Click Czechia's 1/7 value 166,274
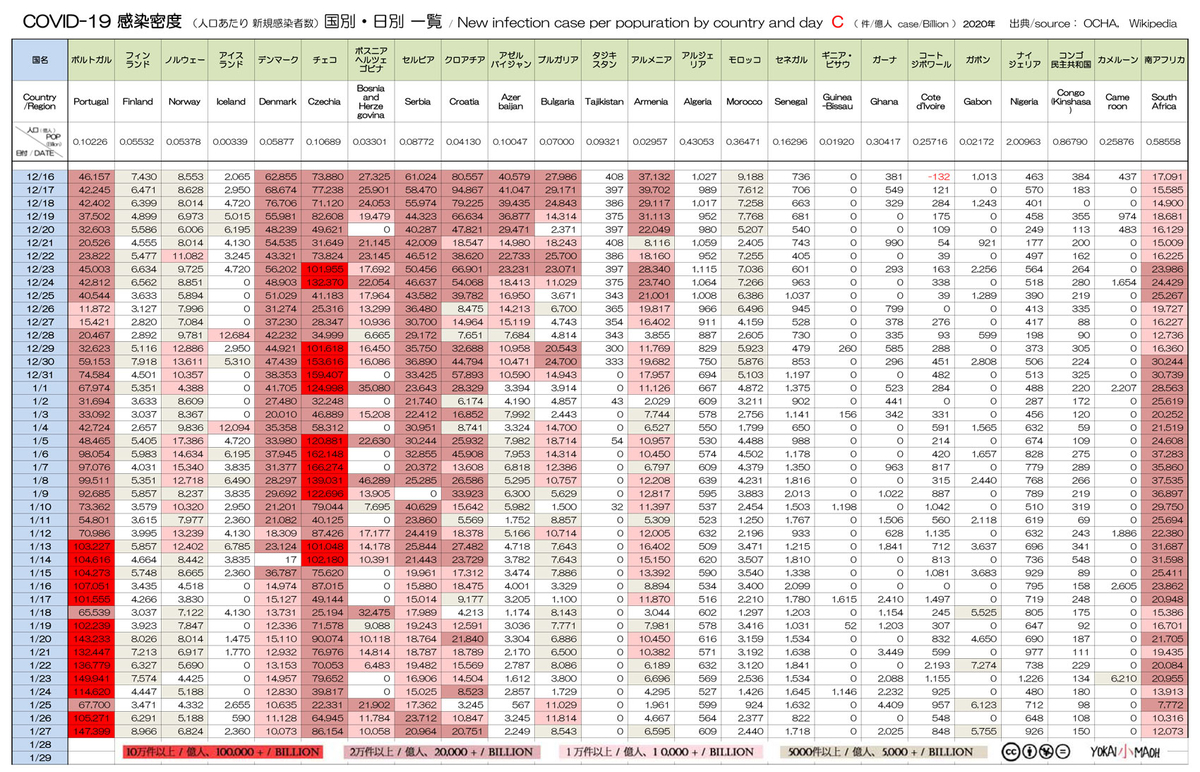This screenshot has height=772, width=1200. coord(325,467)
